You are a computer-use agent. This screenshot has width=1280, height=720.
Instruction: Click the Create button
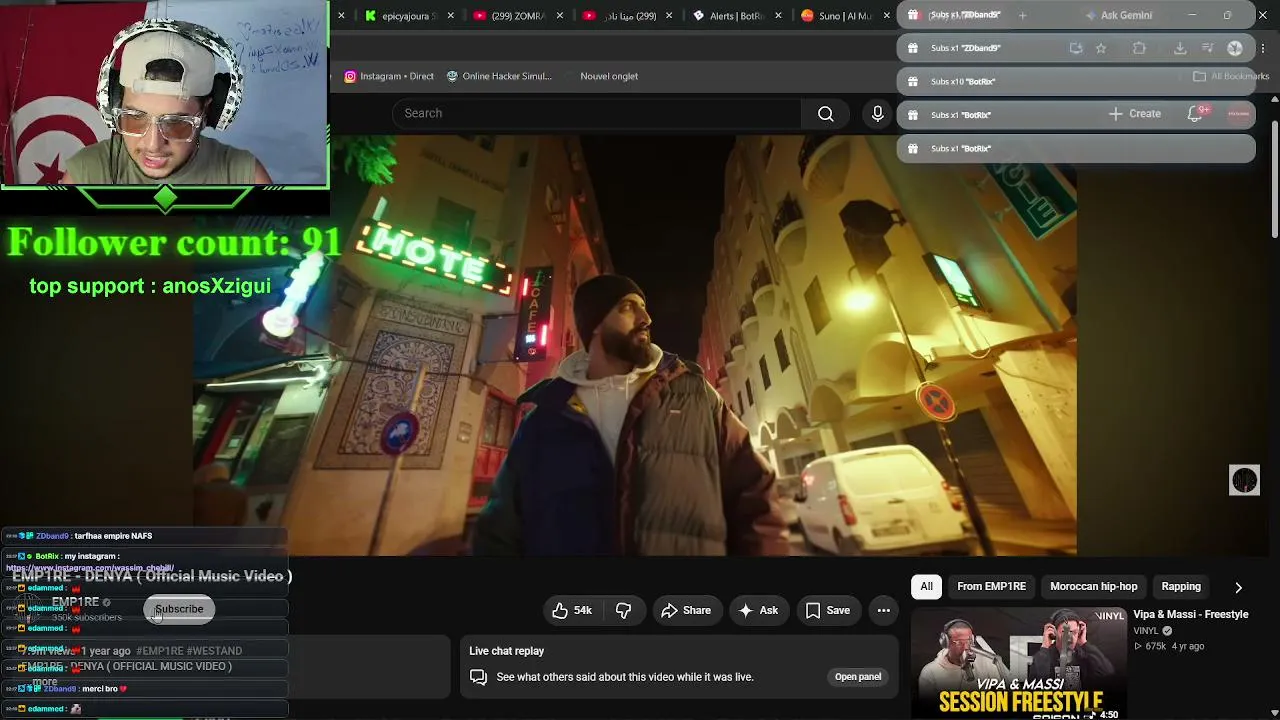1135,114
